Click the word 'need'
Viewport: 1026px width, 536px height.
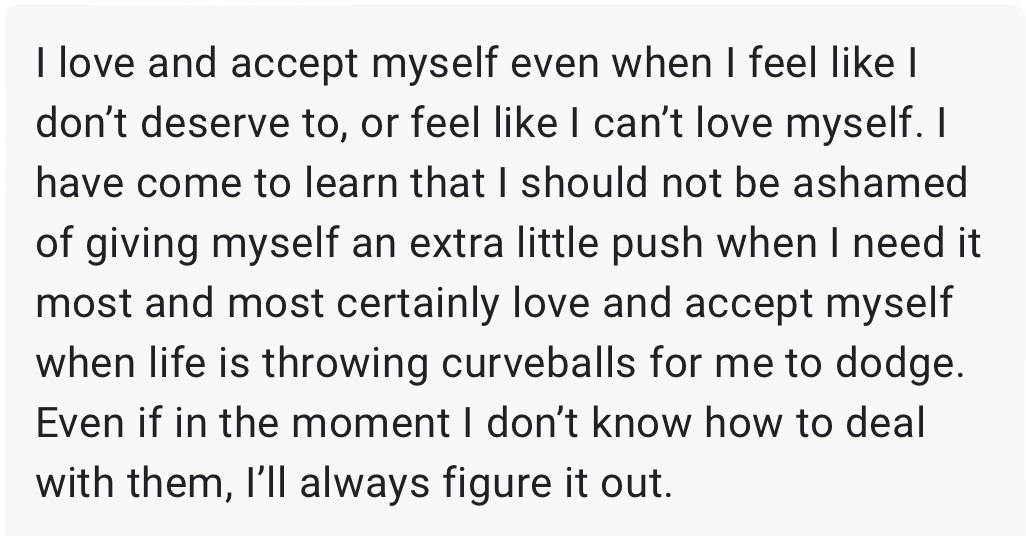click(900, 243)
